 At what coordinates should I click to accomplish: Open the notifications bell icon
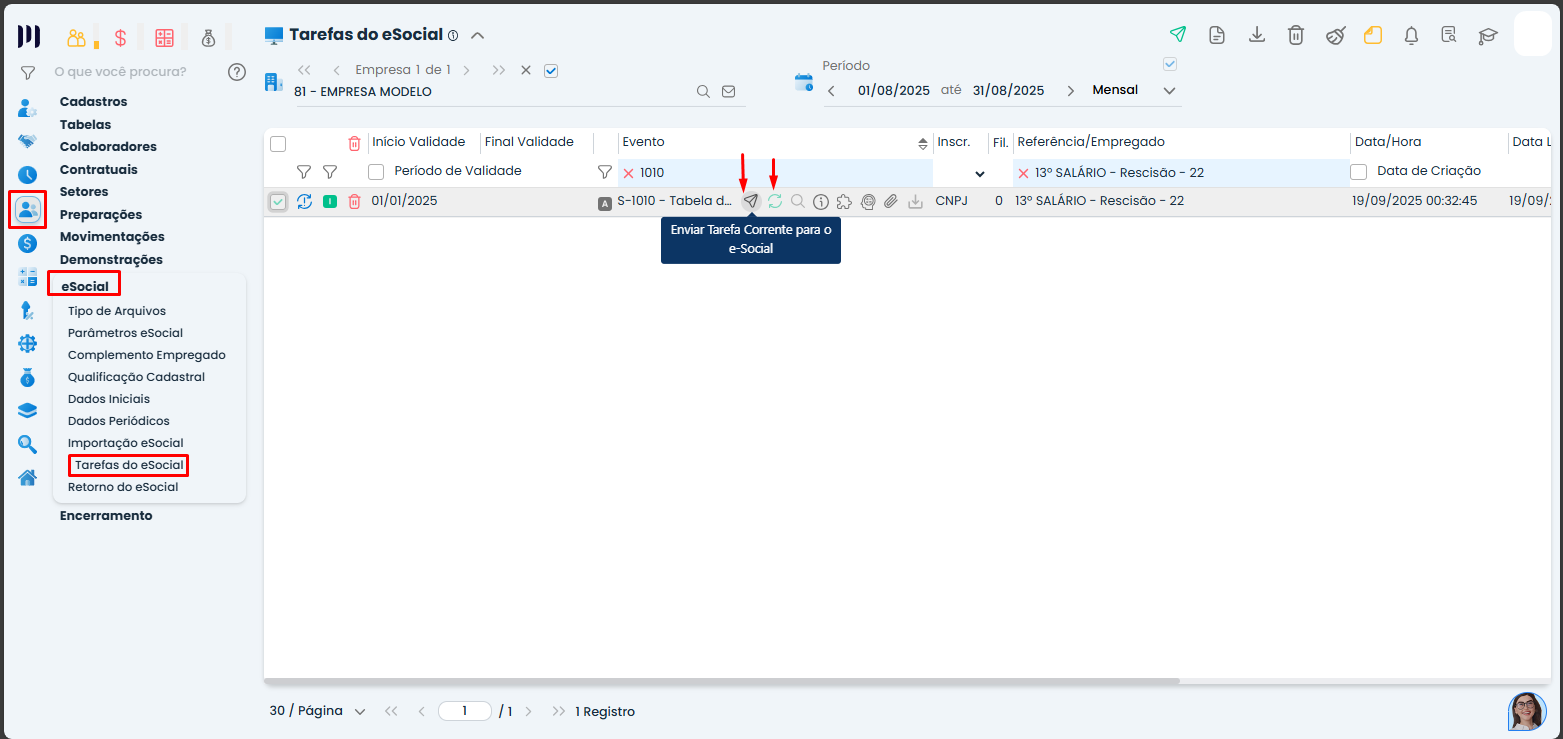pyautogui.click(x=1411, y=35)
